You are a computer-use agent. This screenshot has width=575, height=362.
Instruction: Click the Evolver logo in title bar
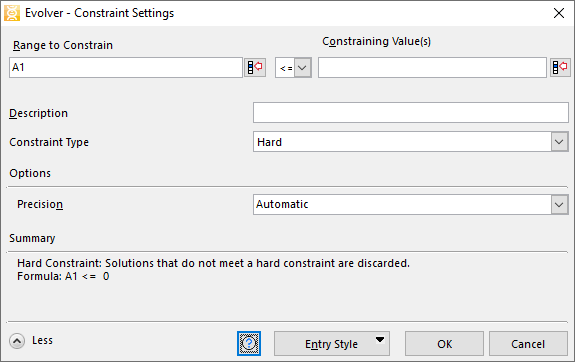click(12, 13)
